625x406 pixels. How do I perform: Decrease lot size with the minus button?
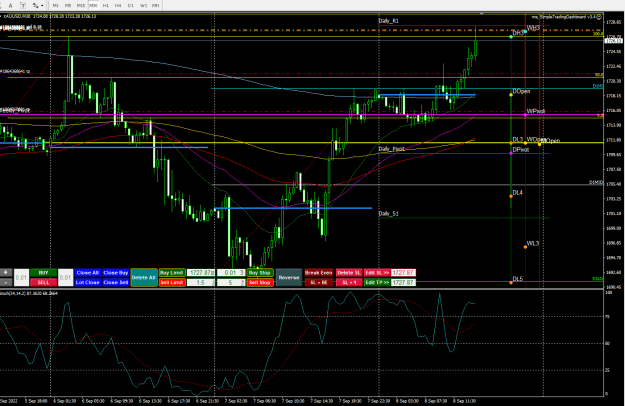(6, 282)
